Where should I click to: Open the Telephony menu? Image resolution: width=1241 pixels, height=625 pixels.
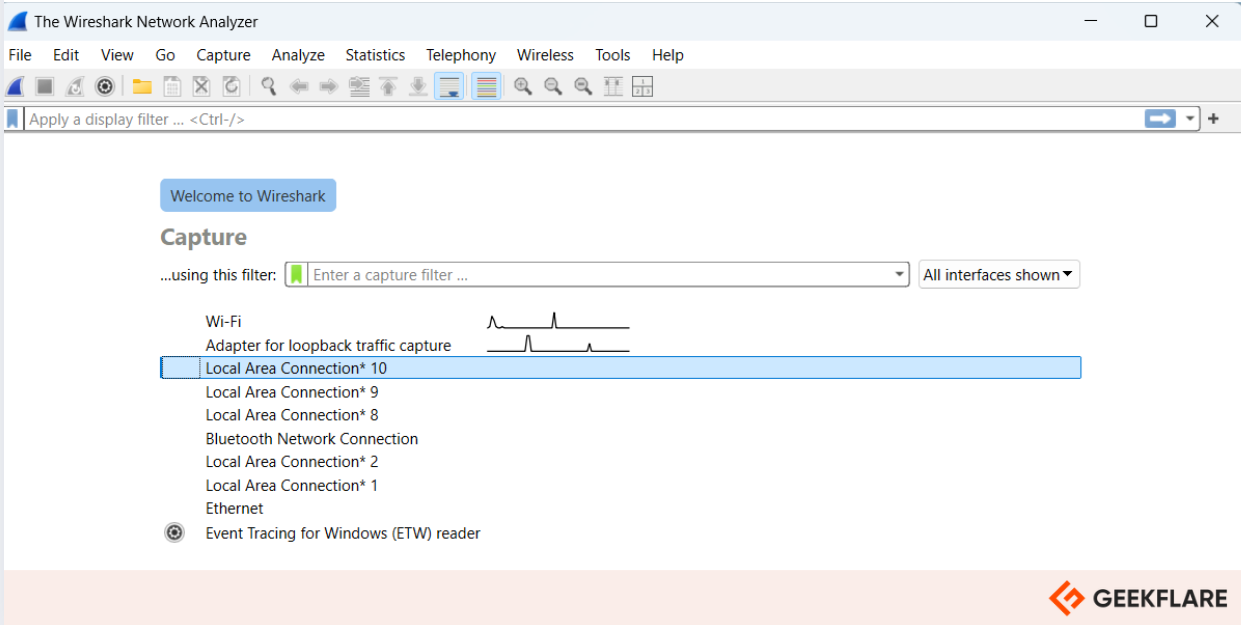coord(460,55)
